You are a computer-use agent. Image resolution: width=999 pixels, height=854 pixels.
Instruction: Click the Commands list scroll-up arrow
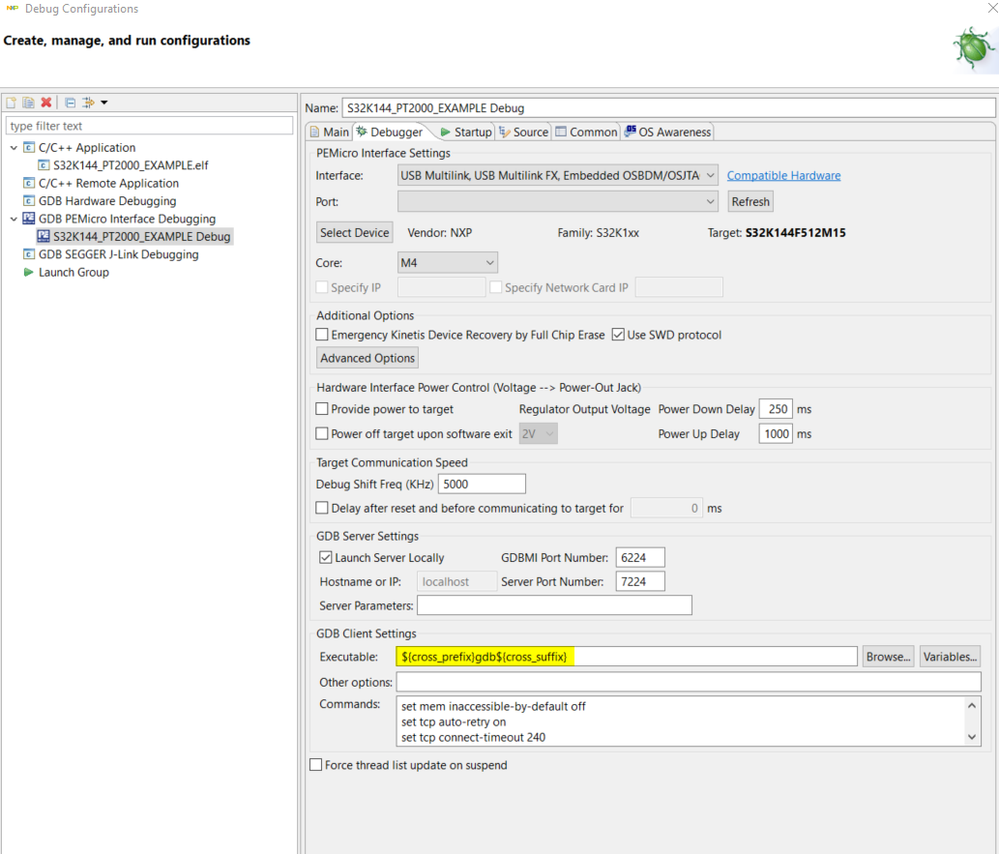[x=972, y=706]
